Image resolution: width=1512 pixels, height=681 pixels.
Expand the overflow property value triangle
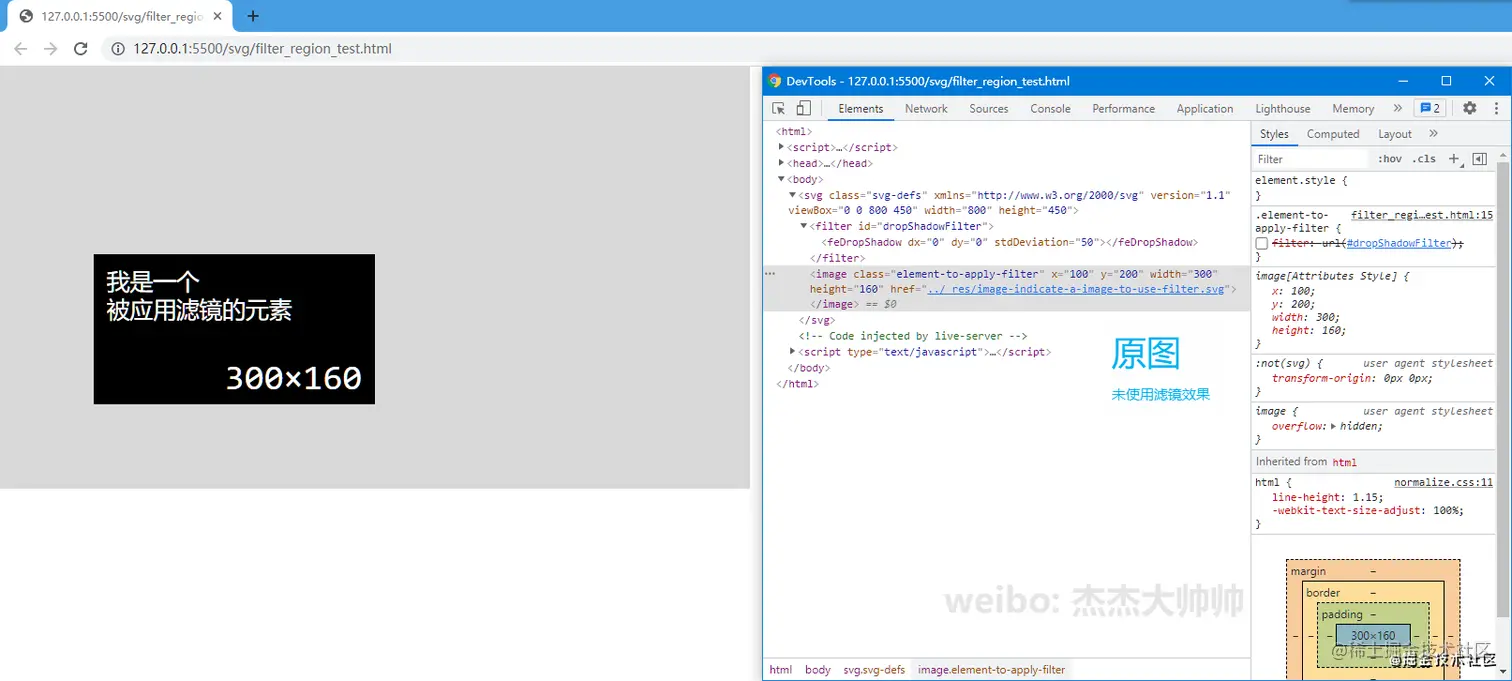(x=1334, y=426)
